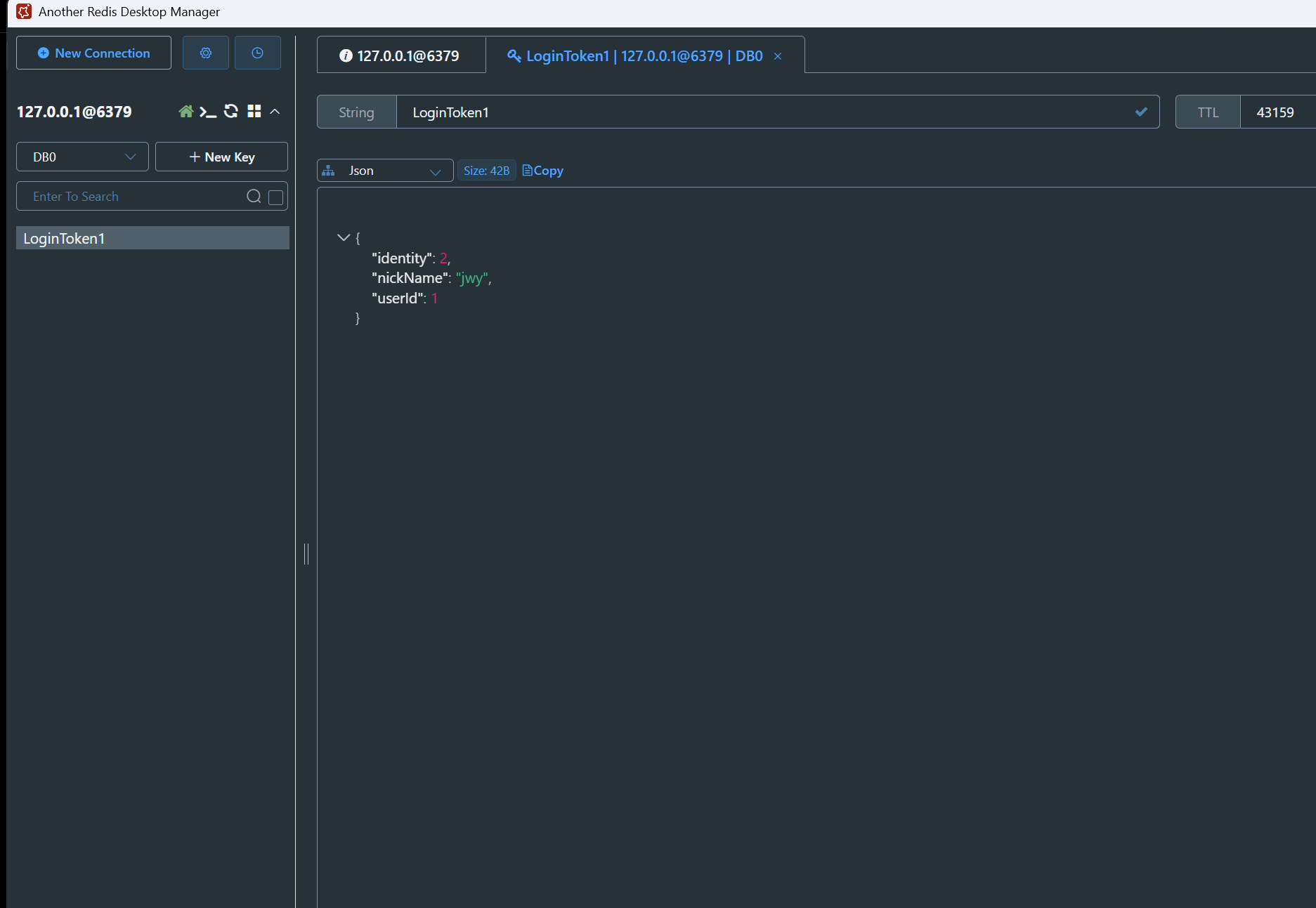The height and width of the screenshot is (908, 1316).
Task: Click the Another Redis Desktop Manager app icon
Action: point(24,12)
